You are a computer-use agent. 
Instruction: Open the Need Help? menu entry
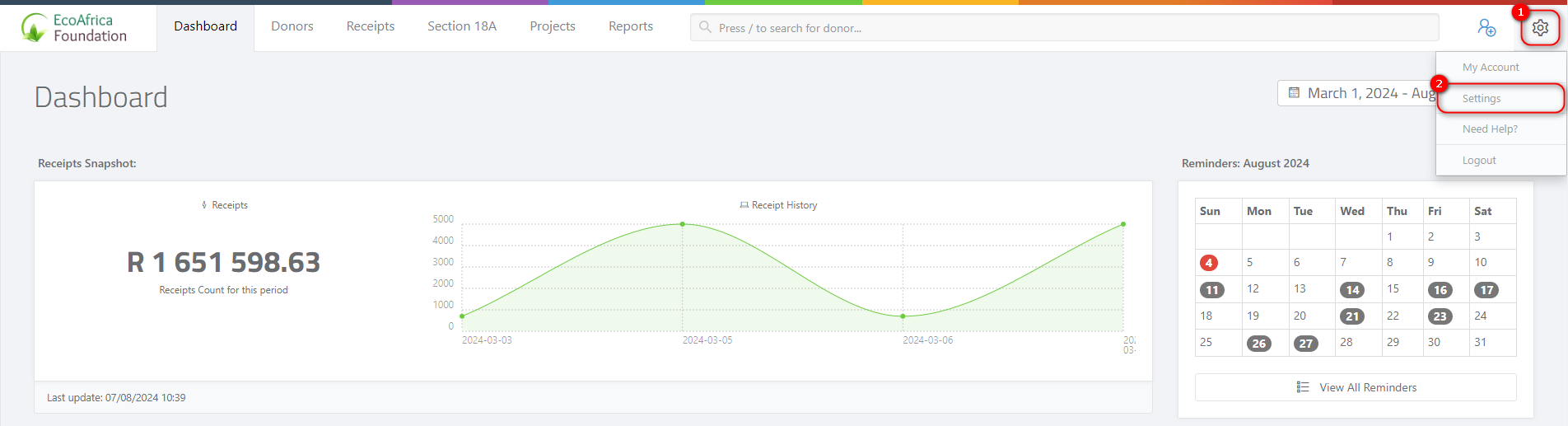1490,129
